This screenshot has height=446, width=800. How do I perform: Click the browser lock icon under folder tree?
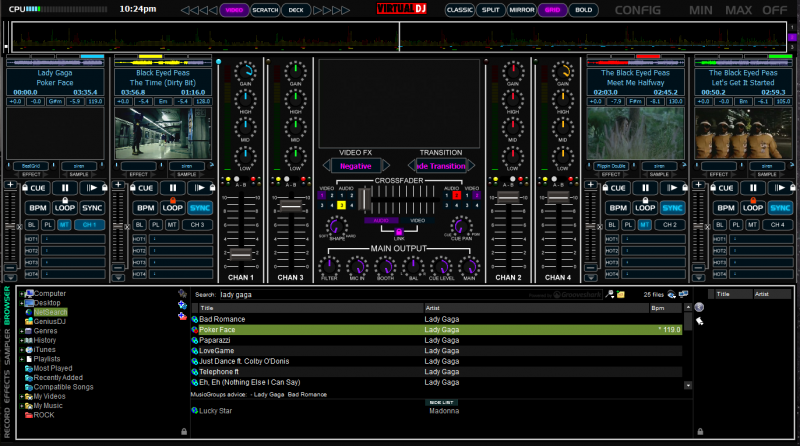(184, 432)
